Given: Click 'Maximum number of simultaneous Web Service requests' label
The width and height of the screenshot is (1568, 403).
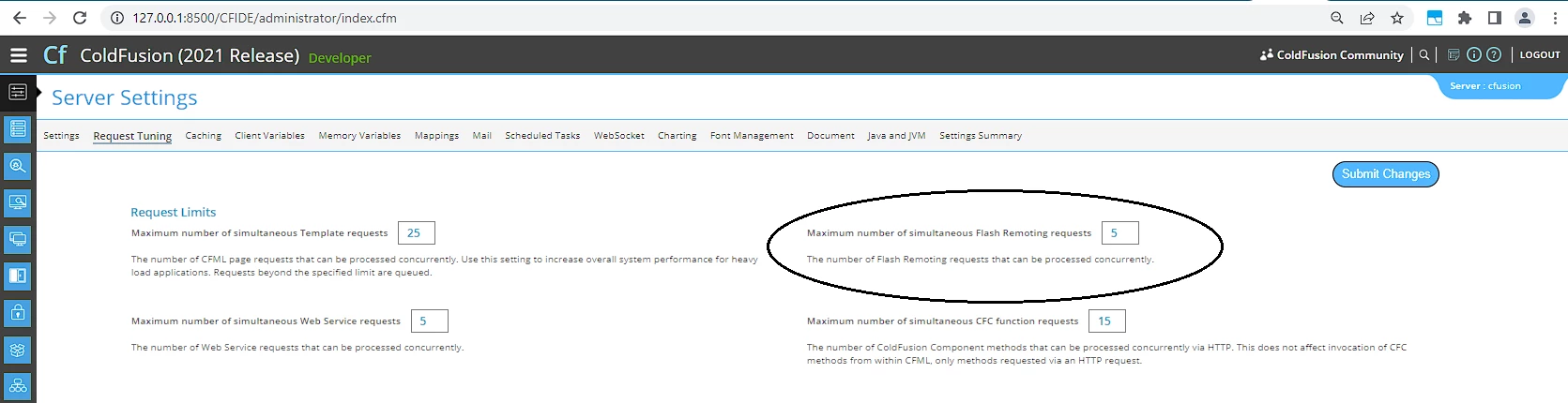Looking at the screenshot, I should coord(266,321).
